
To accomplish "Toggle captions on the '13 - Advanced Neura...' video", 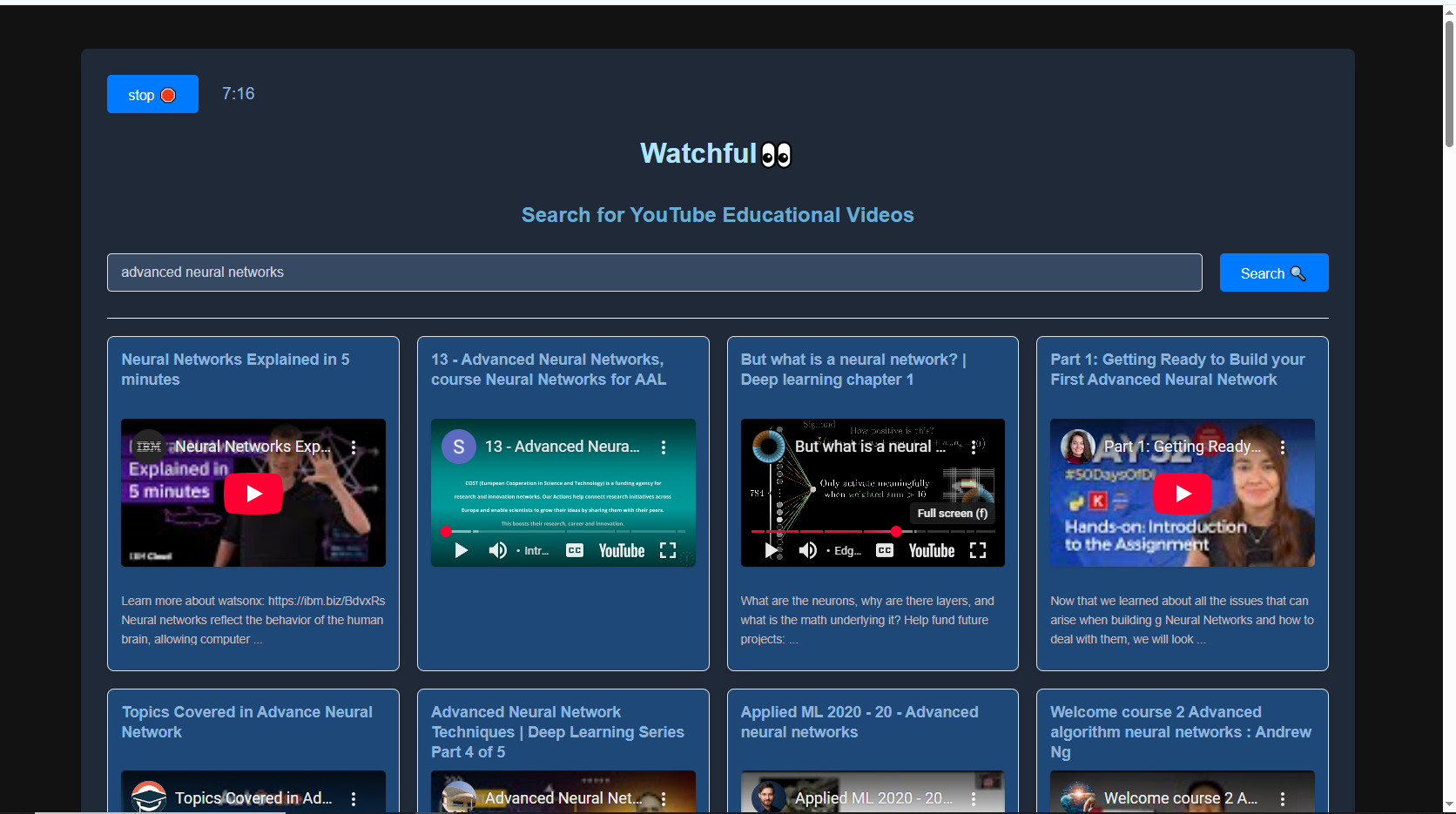I will pos(575,550).
